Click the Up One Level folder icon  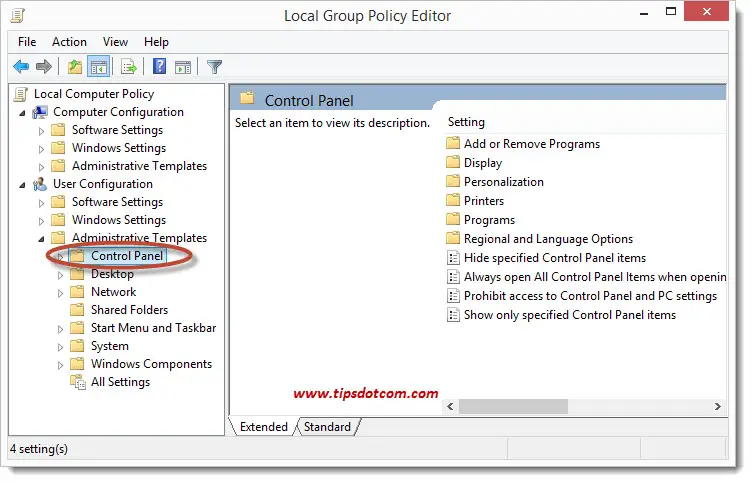pyautogui.click(x=75, y=67)
